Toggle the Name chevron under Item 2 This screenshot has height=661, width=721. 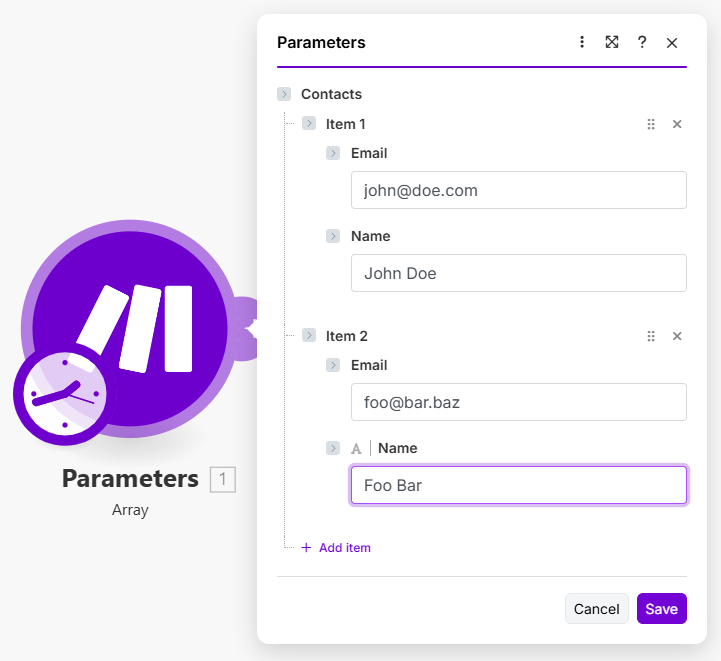[334, 448]
